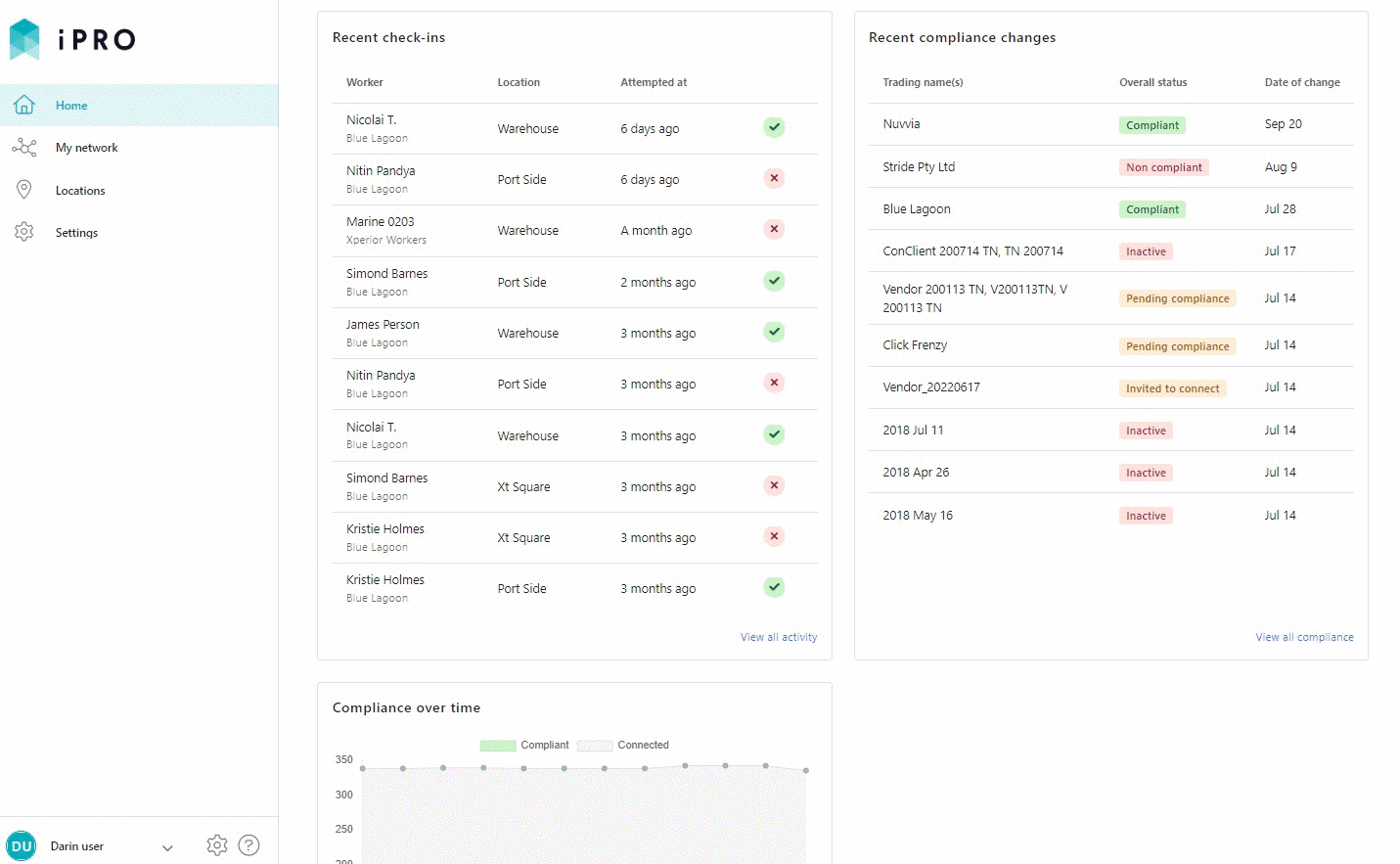Toggle the Compliant legend in chart
Image resolution: width=1400 pixels, height=864 pixels.
point(524,746)
